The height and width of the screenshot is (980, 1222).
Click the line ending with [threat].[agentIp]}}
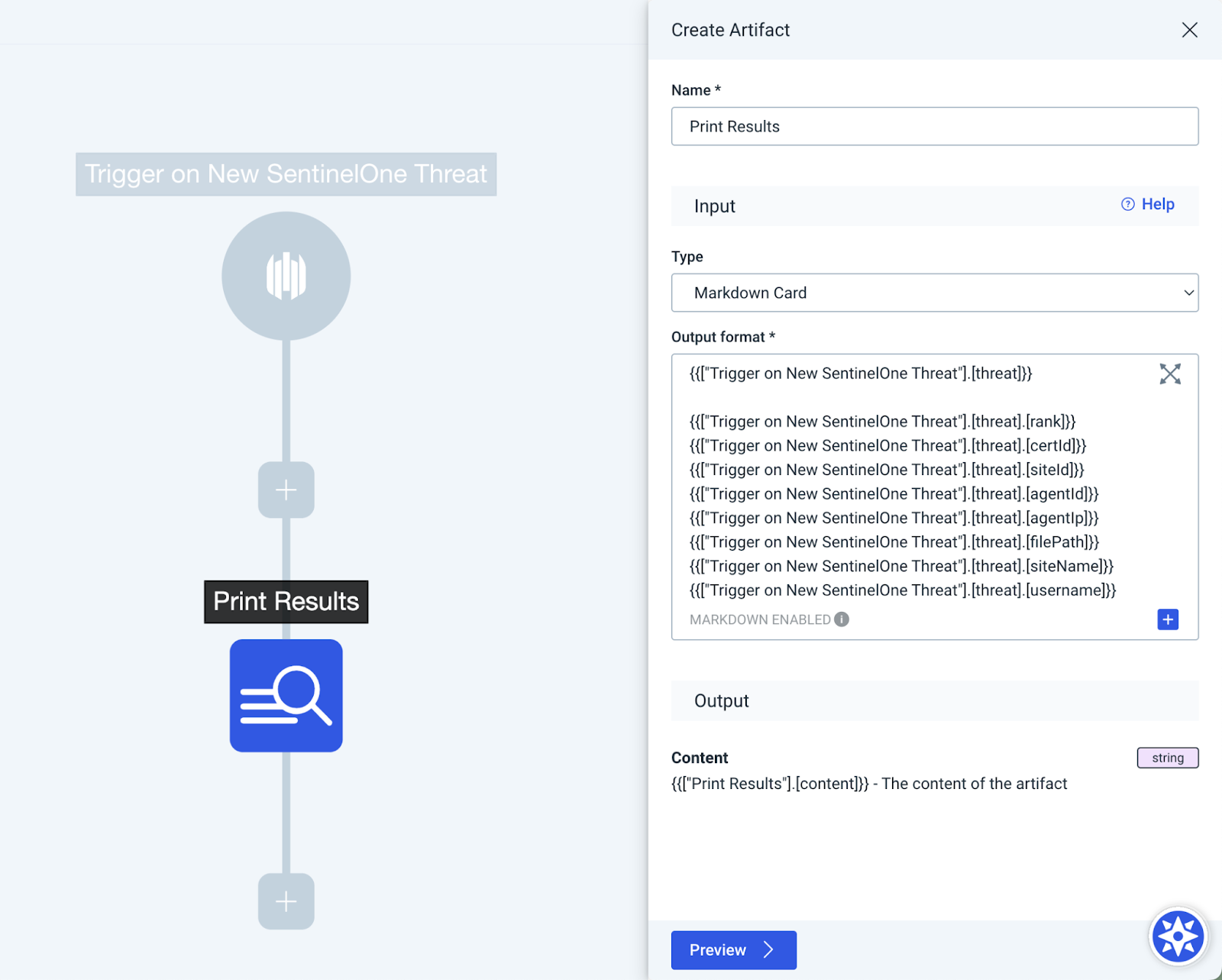coord(894,518)
